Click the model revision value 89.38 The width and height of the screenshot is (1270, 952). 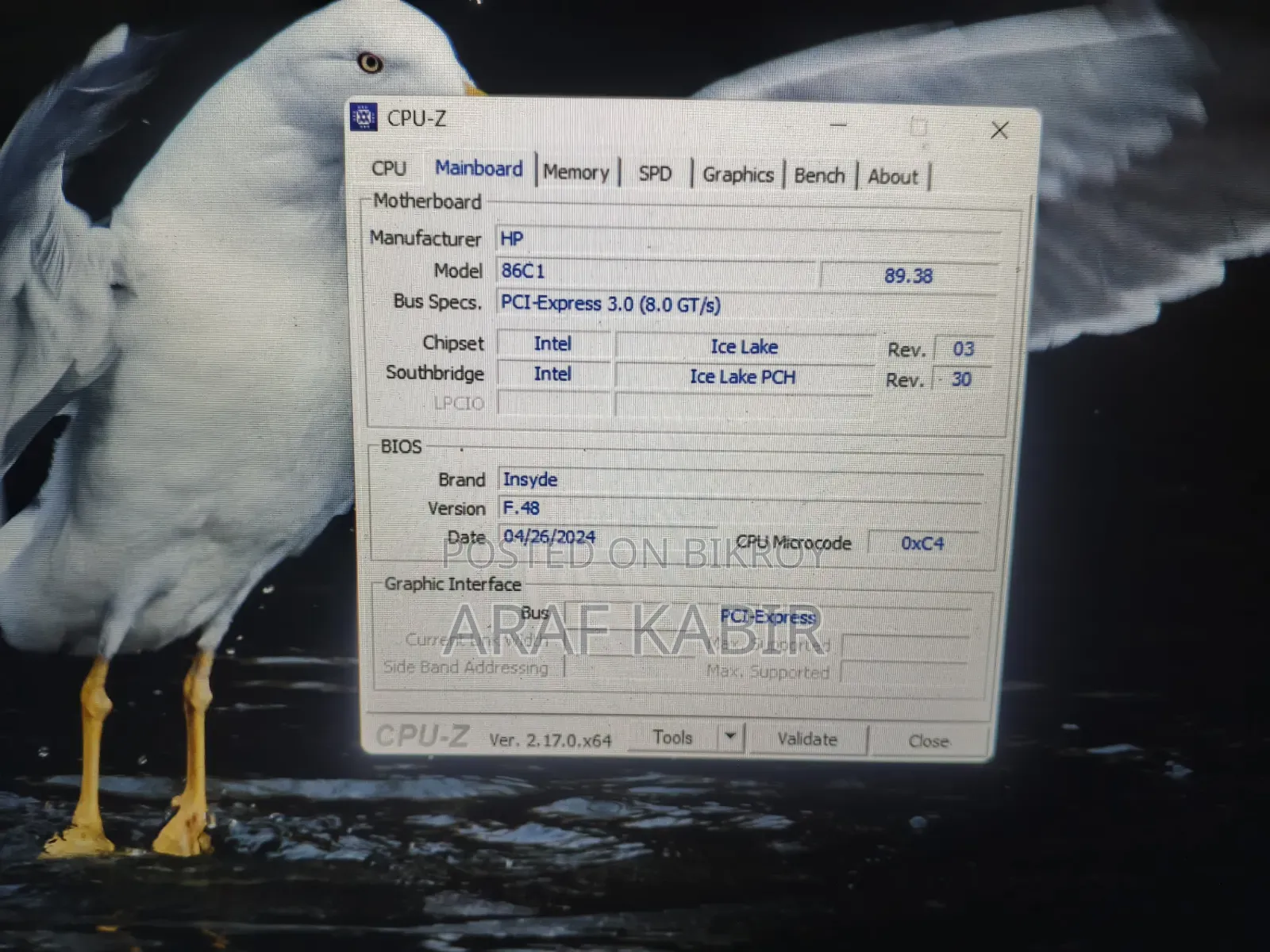tap(909, 275)
